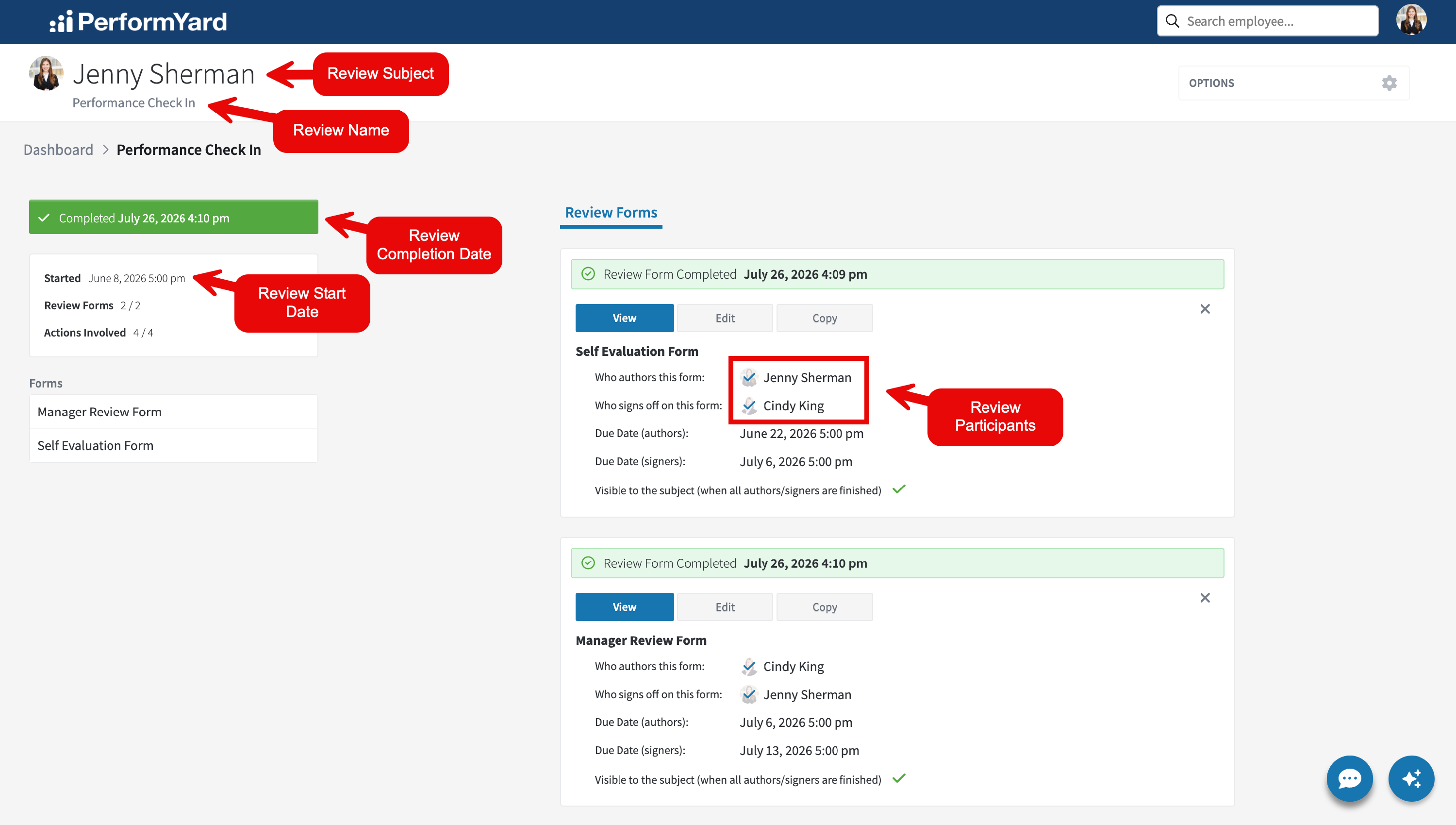Open the Options gear icon
Viewport: 1456px width, 825px height.
1389,84
